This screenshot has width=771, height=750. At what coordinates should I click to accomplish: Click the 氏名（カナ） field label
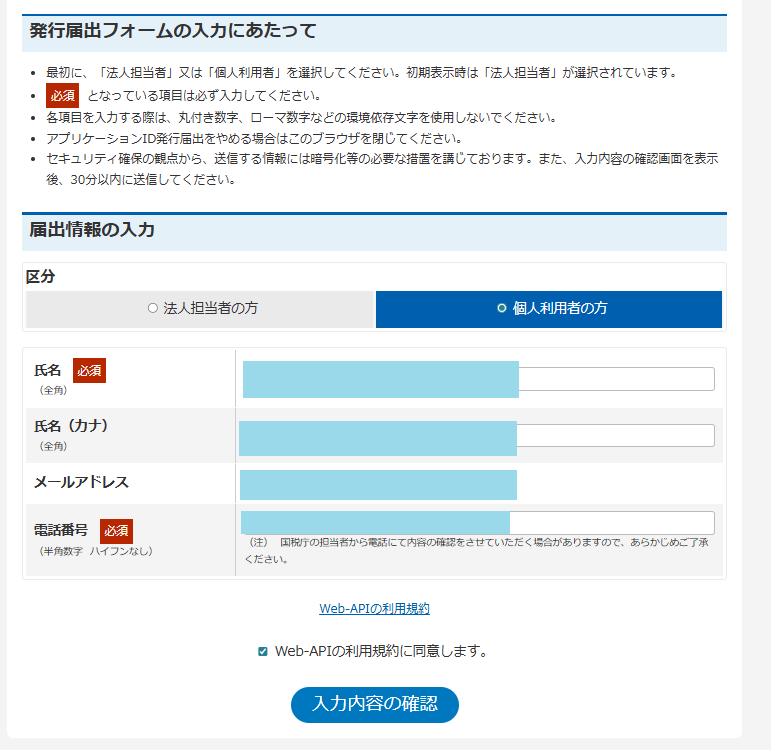[71, 426]
